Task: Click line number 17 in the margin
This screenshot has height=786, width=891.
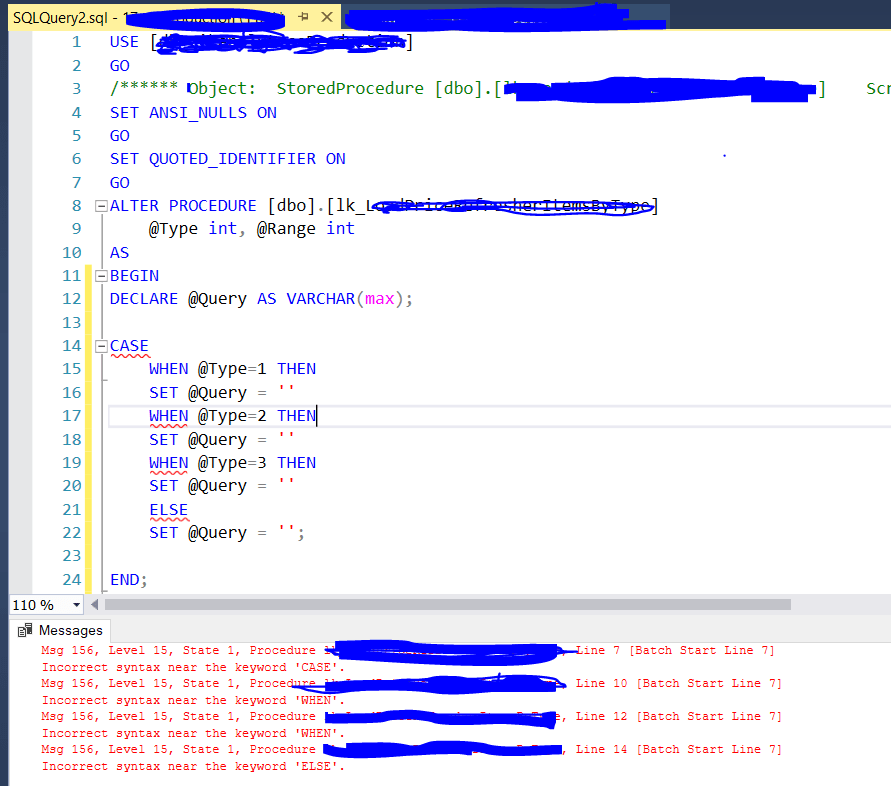Action: coord(71,415)
